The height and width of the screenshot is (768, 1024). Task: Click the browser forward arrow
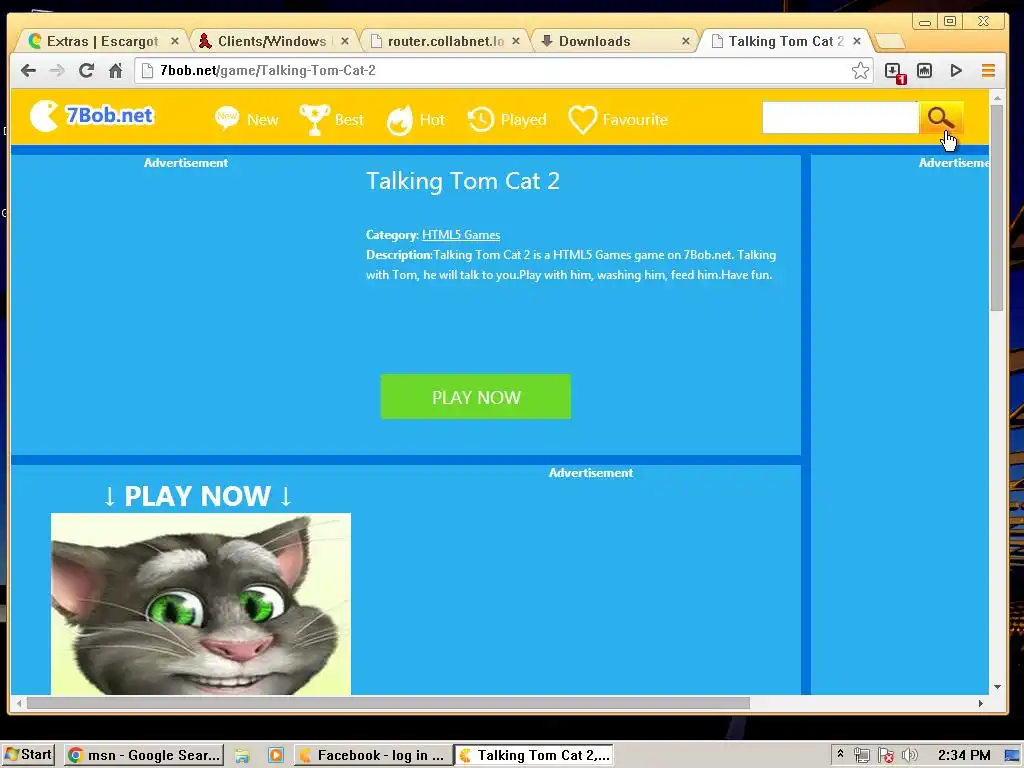(57, 71)
